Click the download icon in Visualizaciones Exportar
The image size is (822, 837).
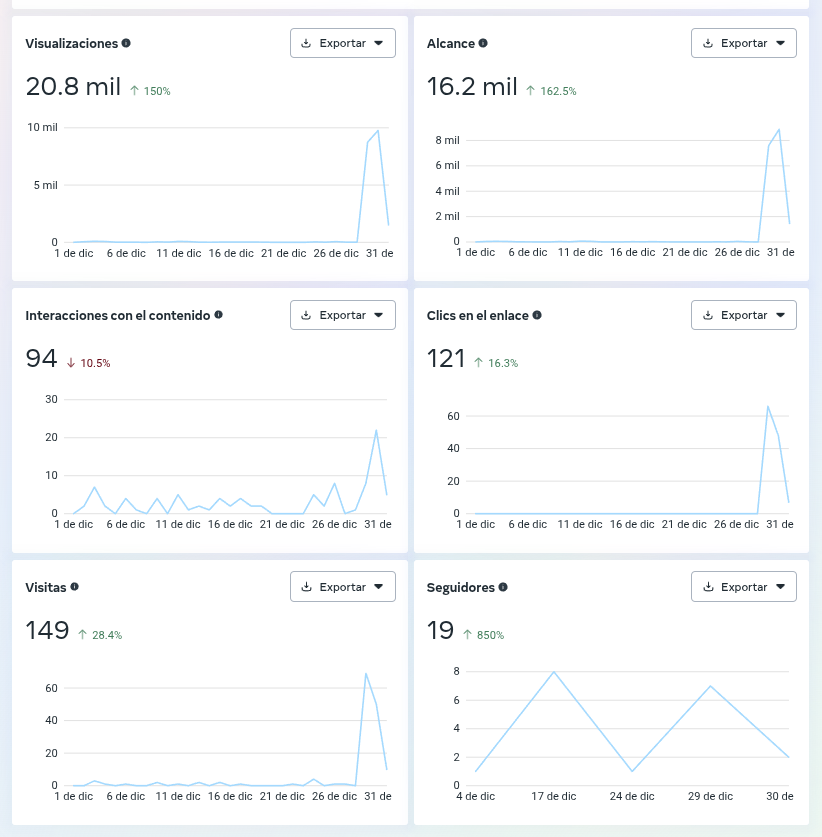(x=306, y=43)
